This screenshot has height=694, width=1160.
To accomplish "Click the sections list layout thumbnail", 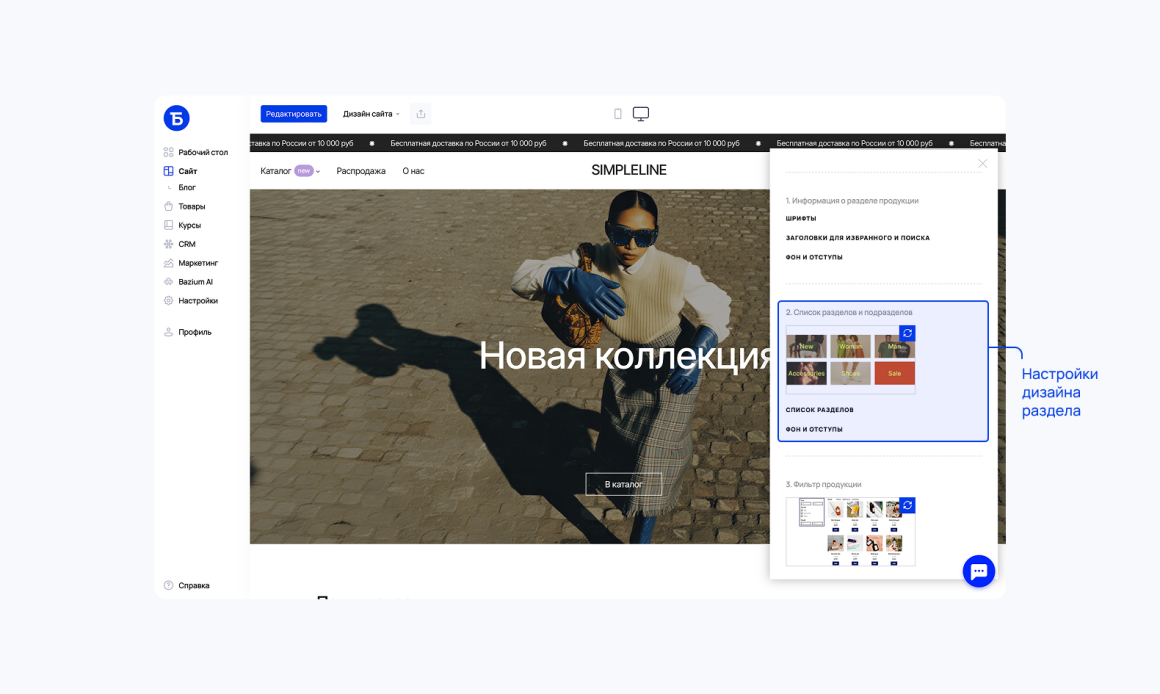I will click(x=850, y=360).
